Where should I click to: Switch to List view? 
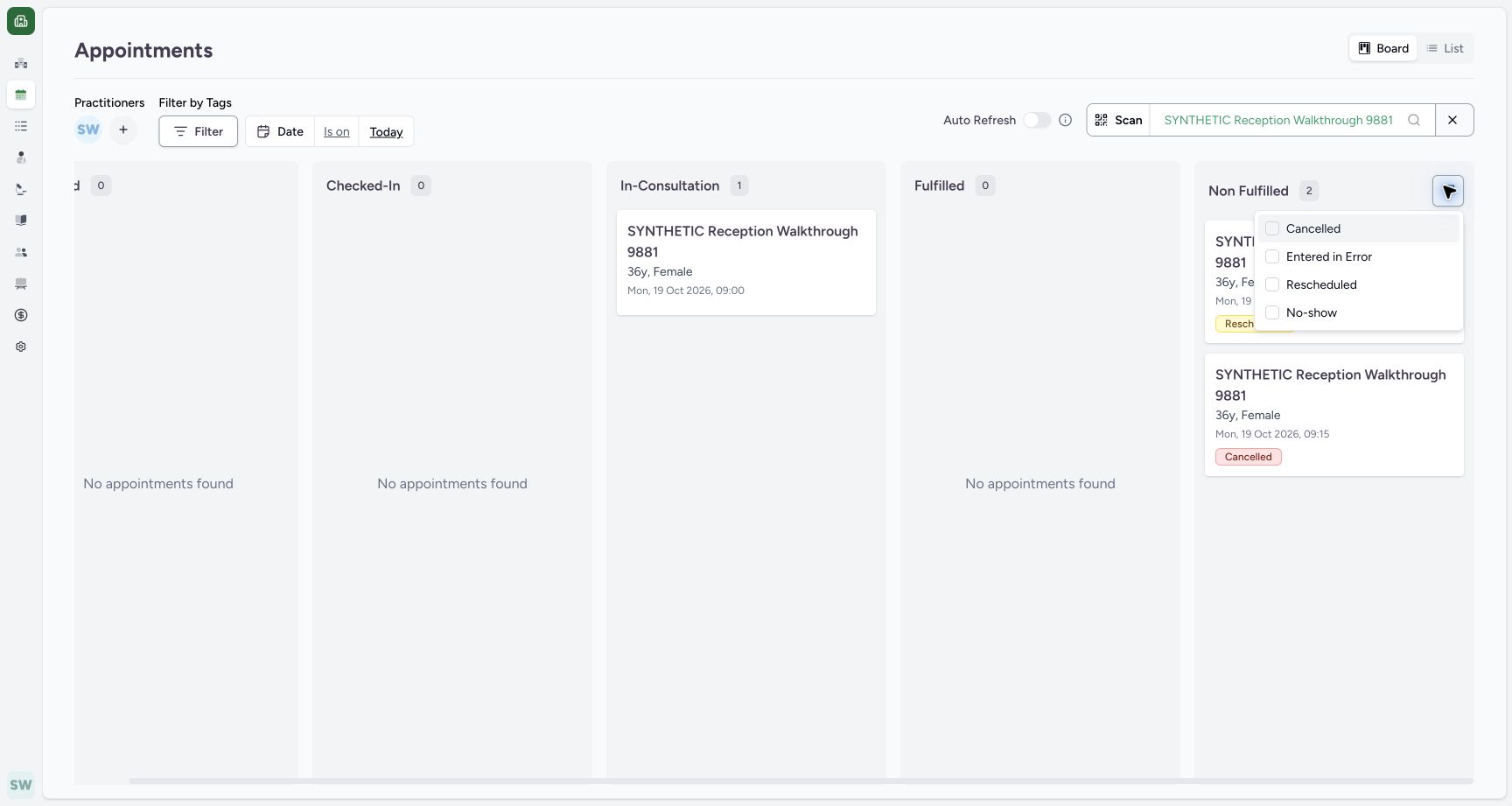point(1445,48)
